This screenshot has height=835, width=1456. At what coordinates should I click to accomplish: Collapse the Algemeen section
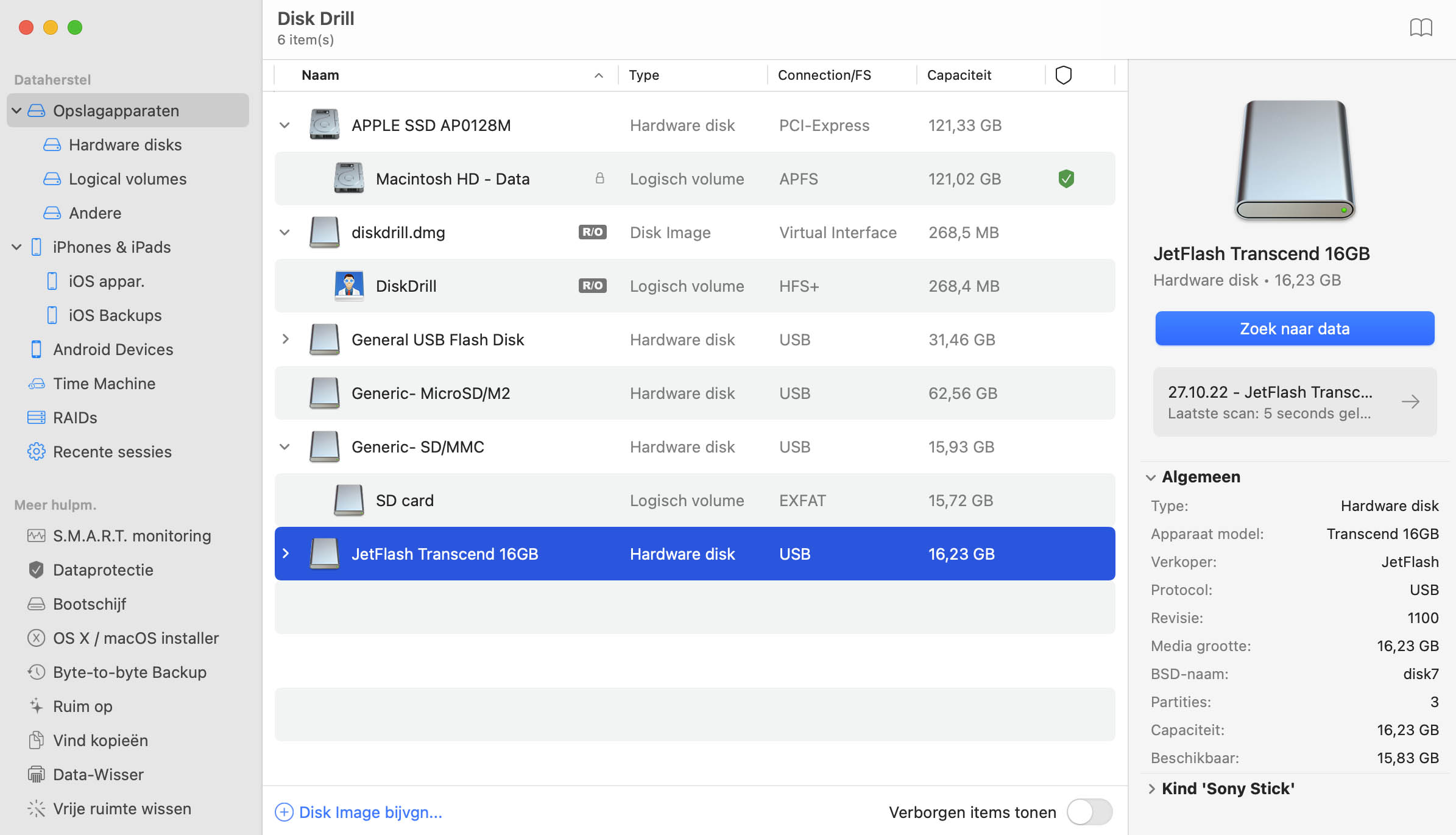[x=1151, y=477]
